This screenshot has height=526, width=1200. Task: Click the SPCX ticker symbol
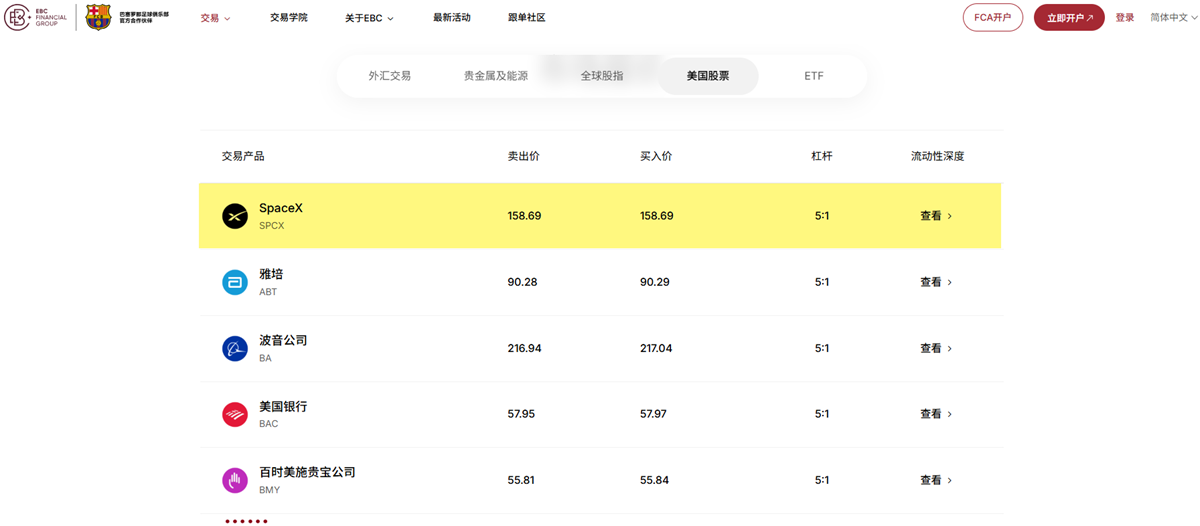pyautogui.click(x=272, y=226)
